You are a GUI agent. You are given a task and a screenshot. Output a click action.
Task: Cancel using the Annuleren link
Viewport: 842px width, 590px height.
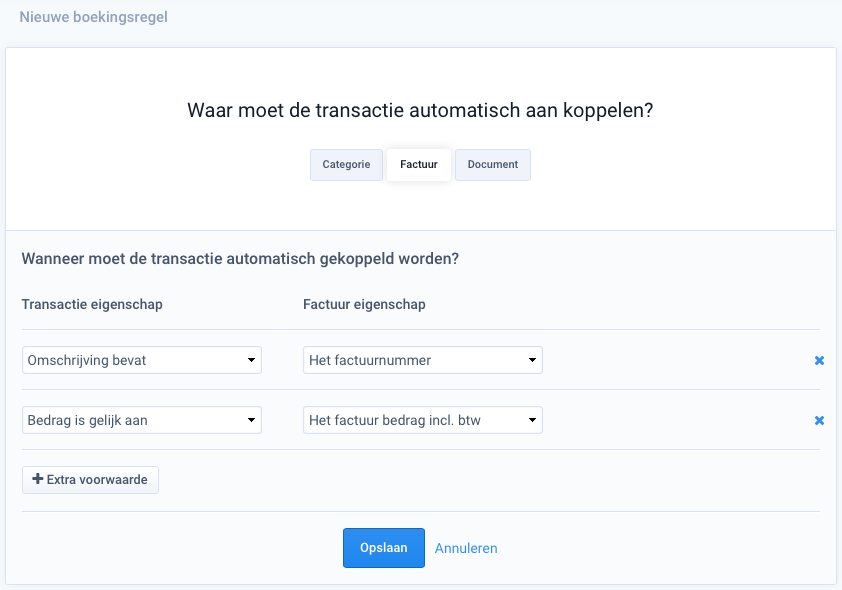point(466,548)
